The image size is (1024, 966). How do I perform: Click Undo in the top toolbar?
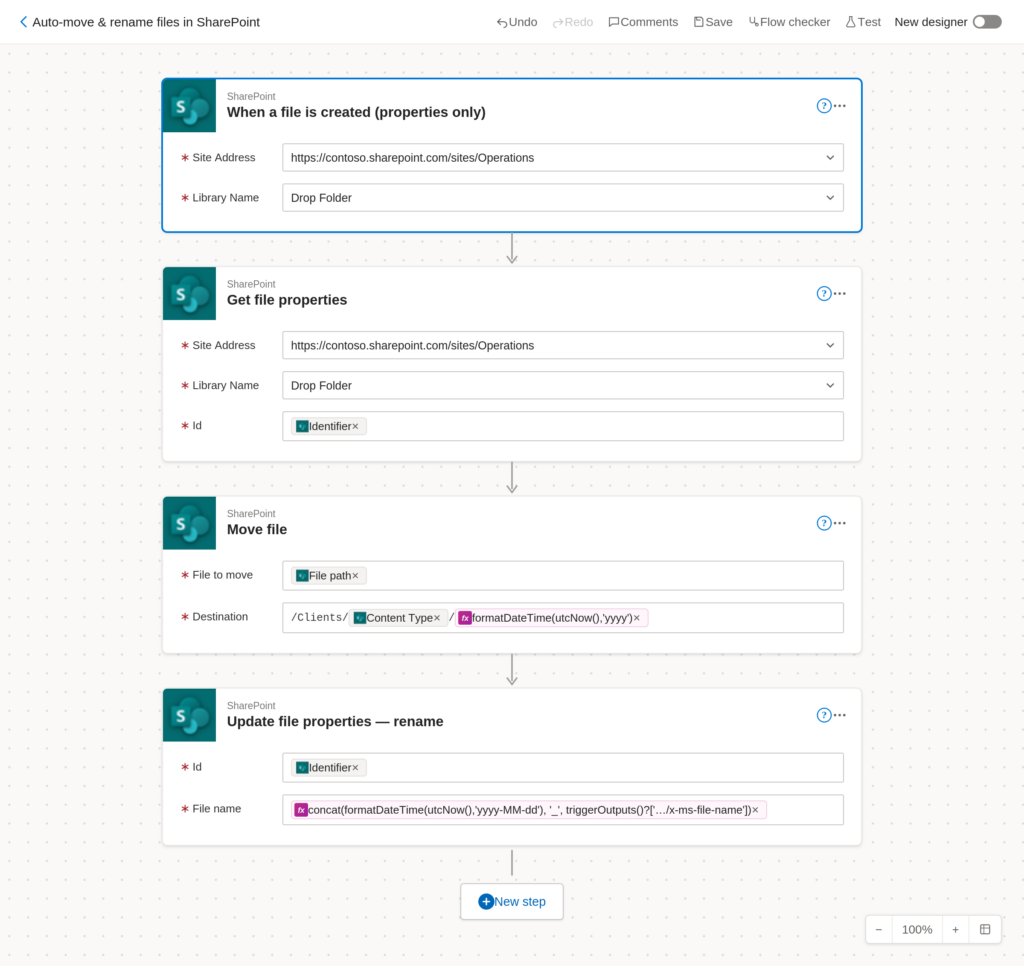(x=517, y=22)
